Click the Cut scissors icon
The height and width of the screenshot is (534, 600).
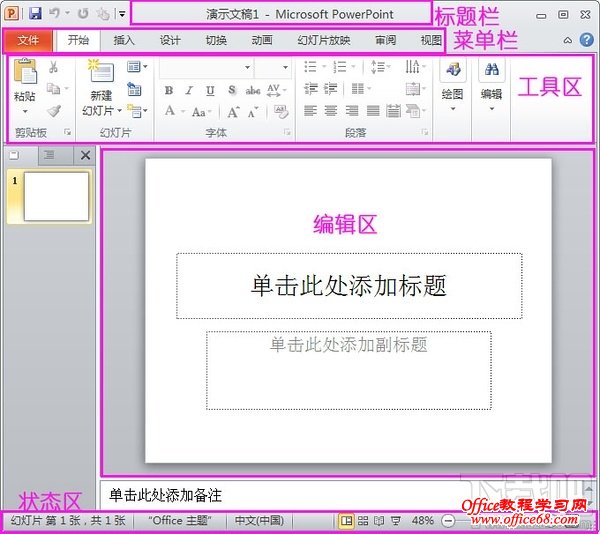point(54,68)
